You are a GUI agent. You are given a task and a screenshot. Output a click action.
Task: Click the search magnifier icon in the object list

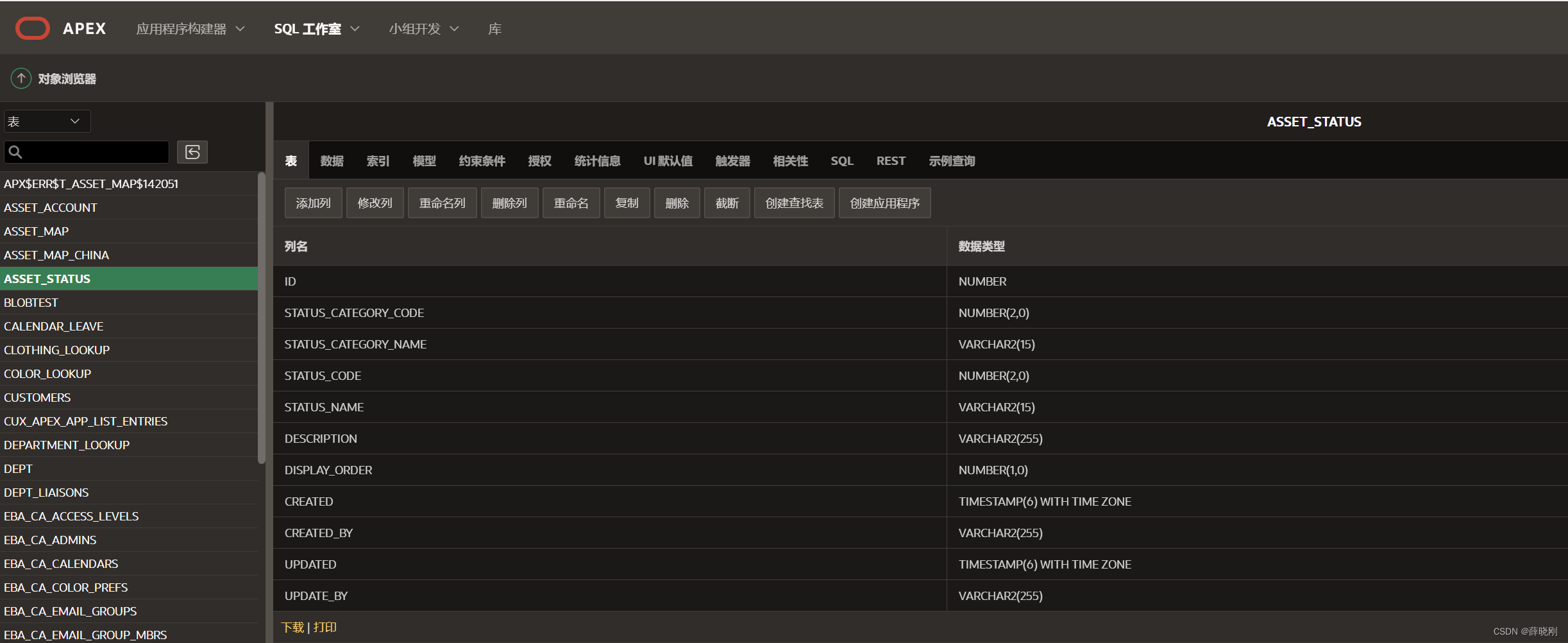[15, 152]
